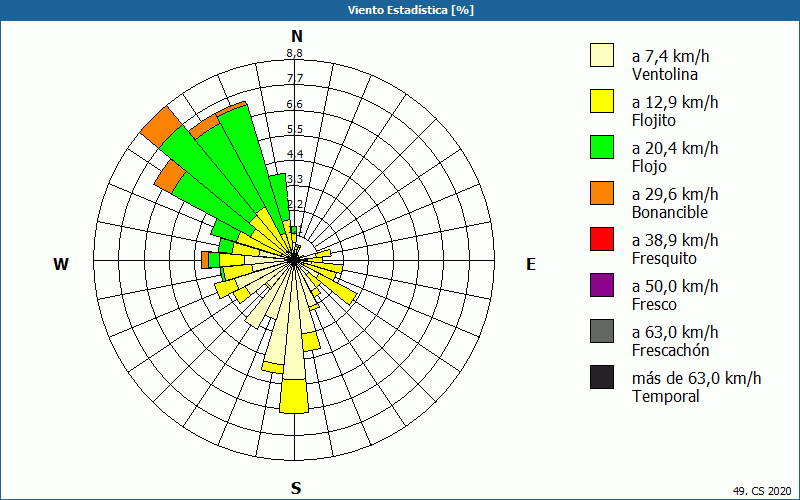
Task: Click the 'Flojo' legend label
Action: (649, 166)
